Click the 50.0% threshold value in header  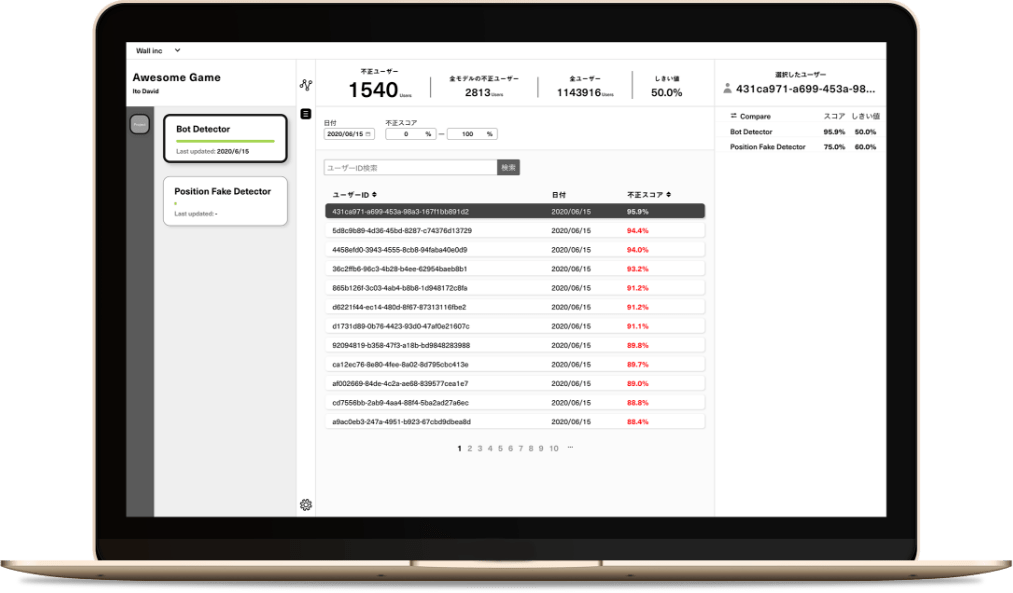pos(667,92)
